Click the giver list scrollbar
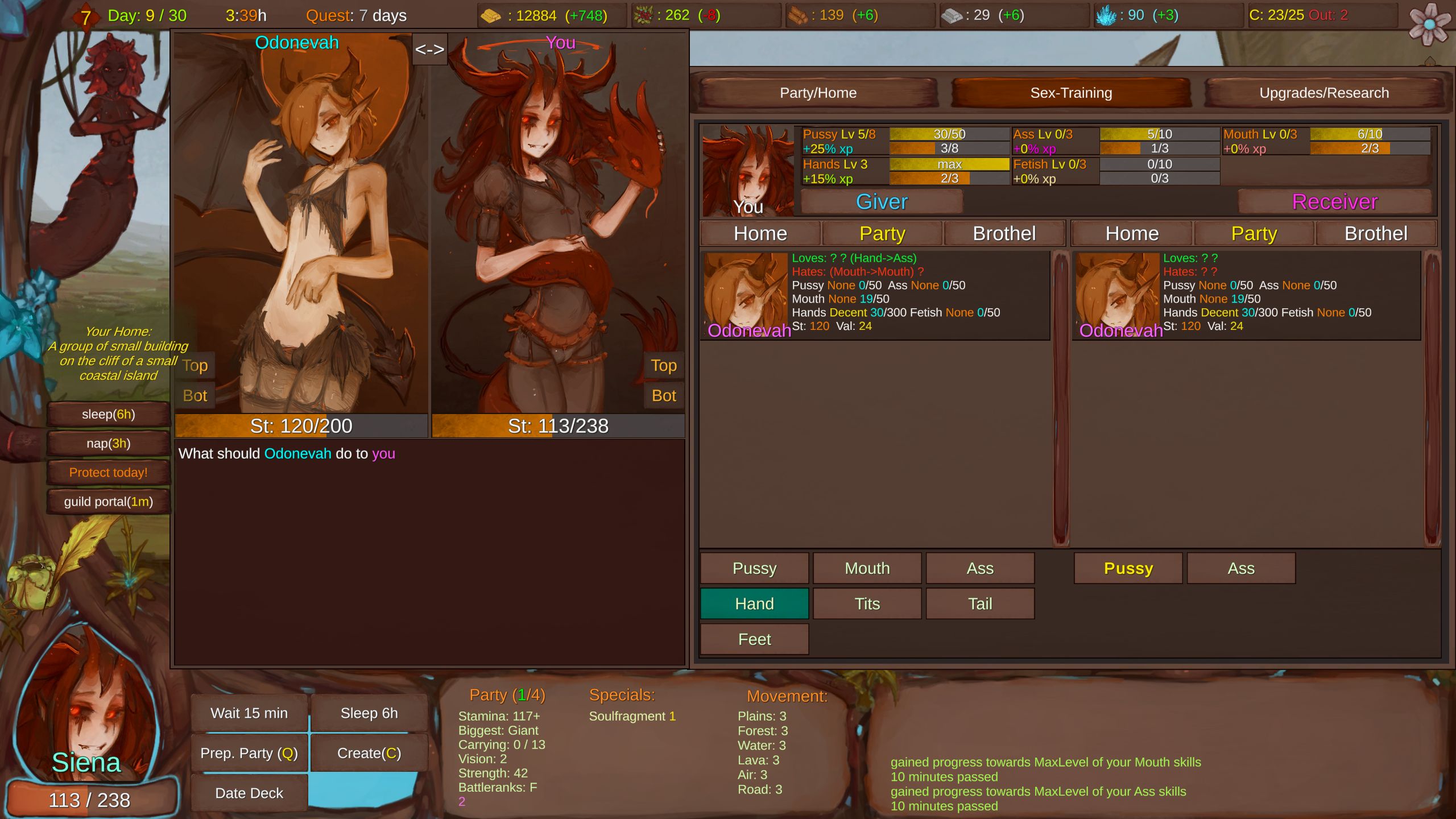 coord(1061,398)
